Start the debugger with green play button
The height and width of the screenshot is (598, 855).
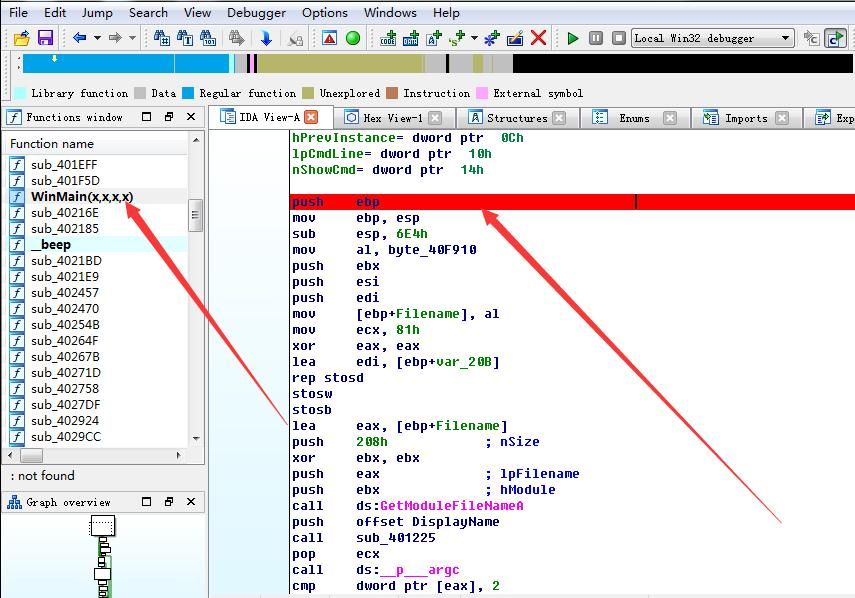pos(573,38)
